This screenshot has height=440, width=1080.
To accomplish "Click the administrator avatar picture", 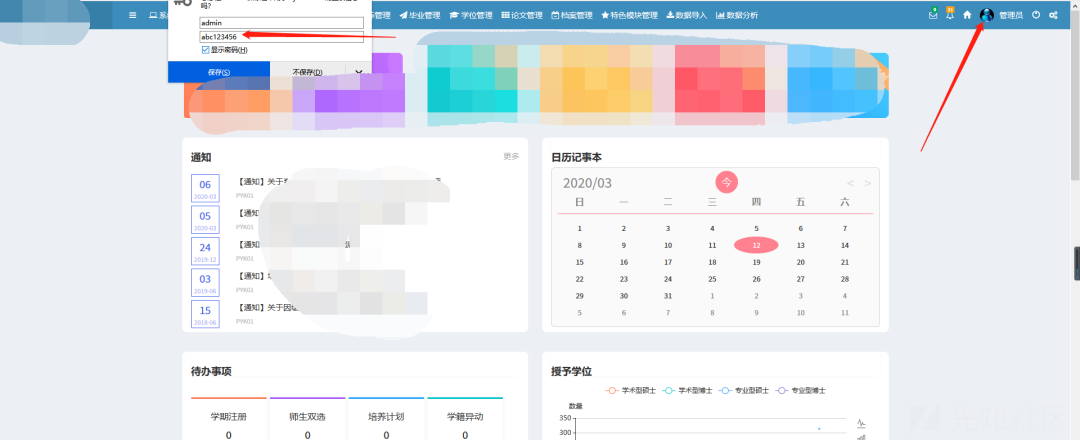I will tap(987, 15).
